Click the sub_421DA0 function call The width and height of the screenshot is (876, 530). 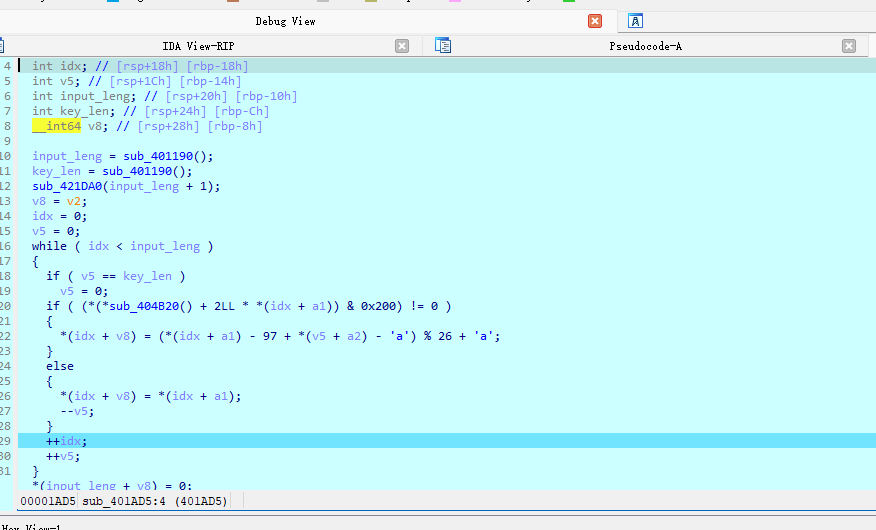coord(67,187)
